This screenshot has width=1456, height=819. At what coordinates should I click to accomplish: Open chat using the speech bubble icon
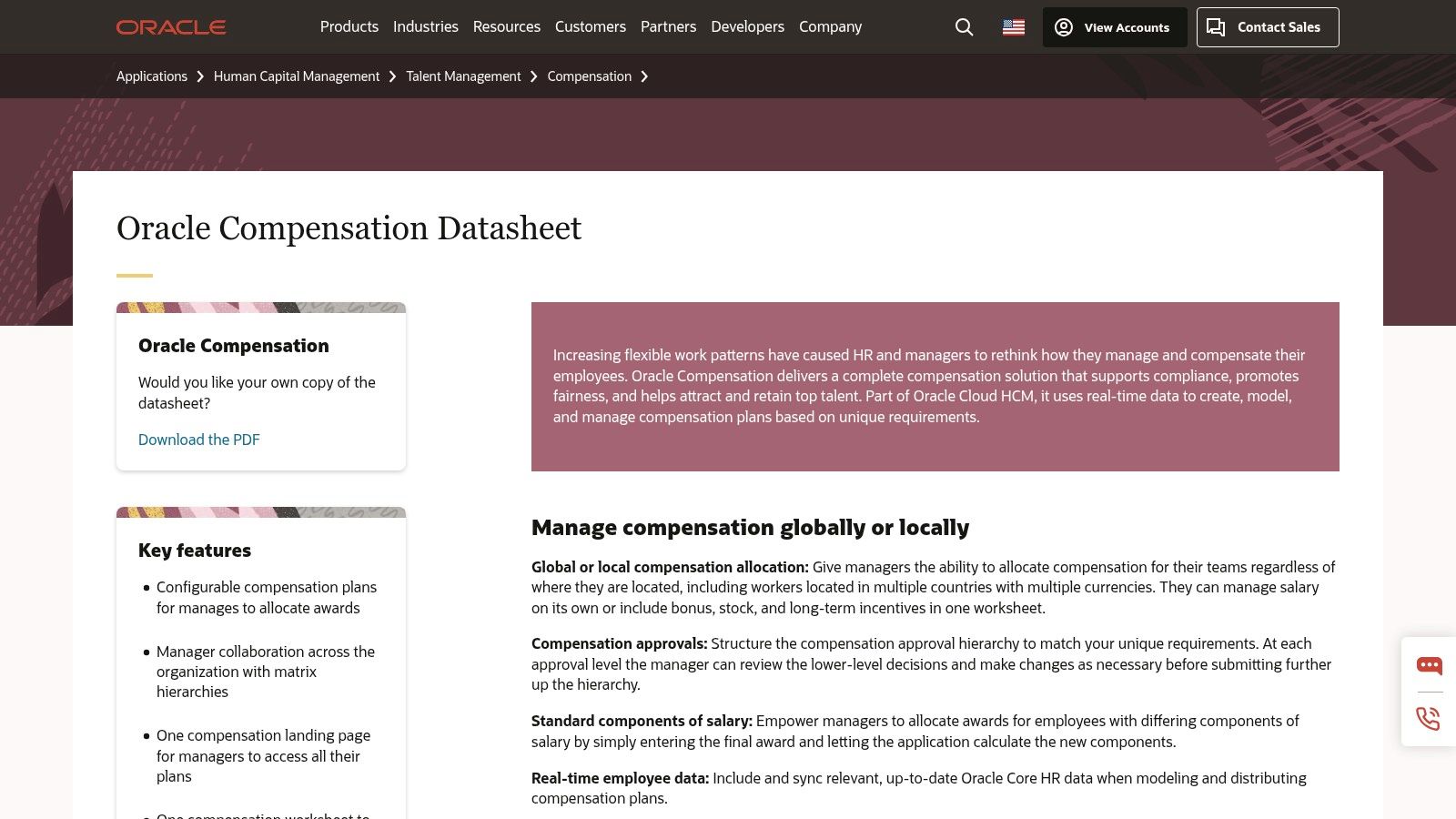click(1429, 665)
